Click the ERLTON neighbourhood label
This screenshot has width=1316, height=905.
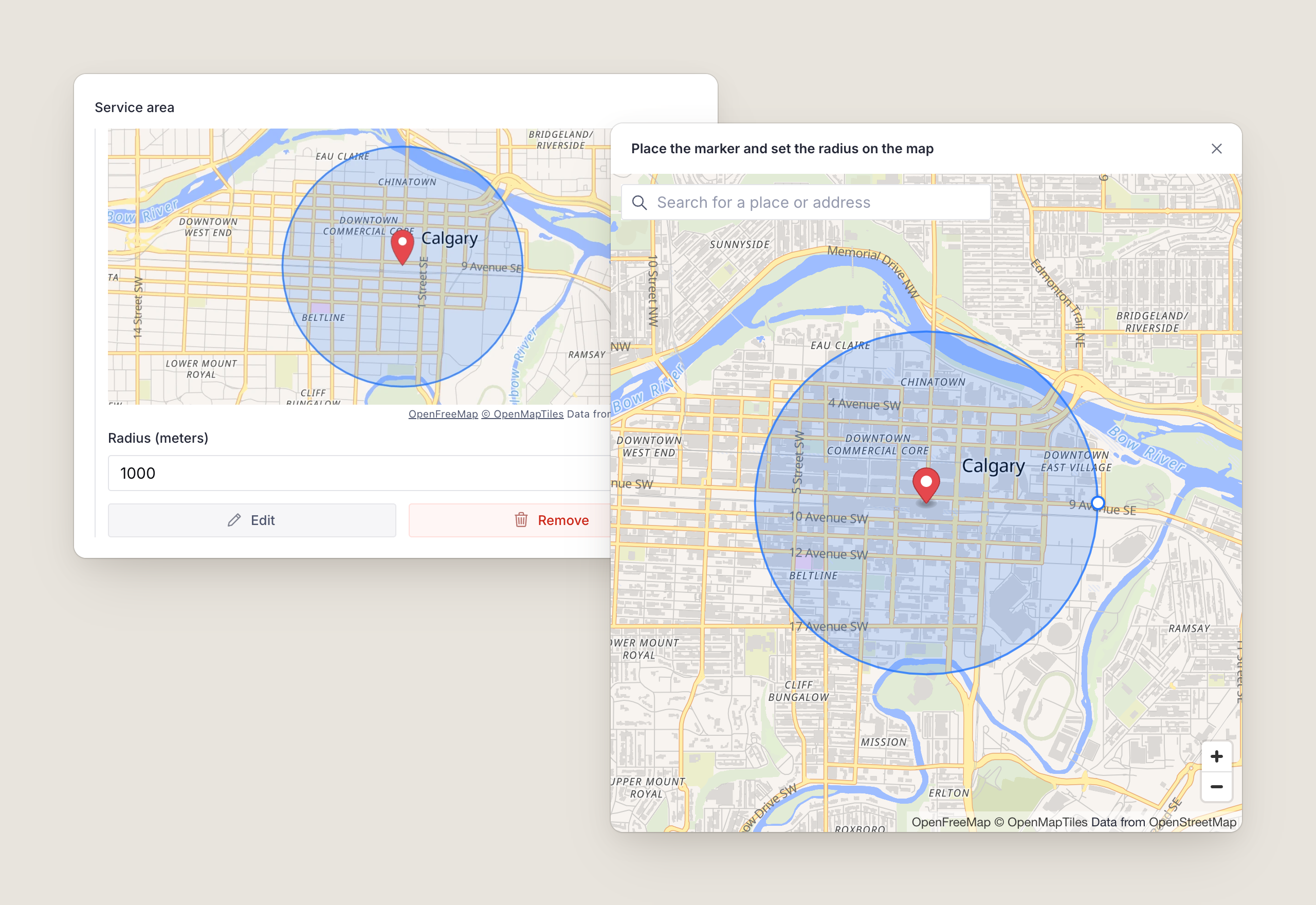pos(949,793)
